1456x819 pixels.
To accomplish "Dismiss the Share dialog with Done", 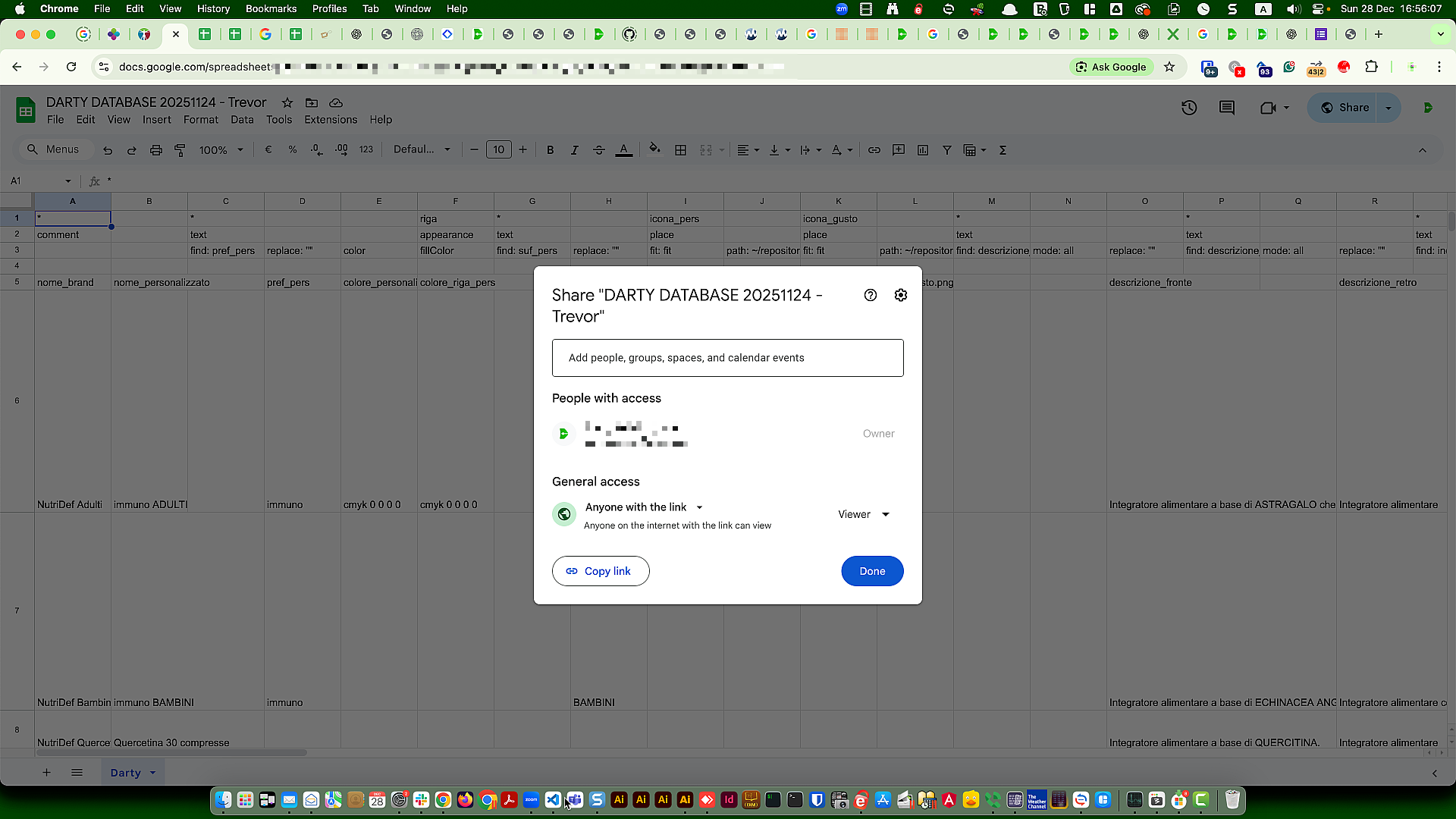I will coord(872,571).
